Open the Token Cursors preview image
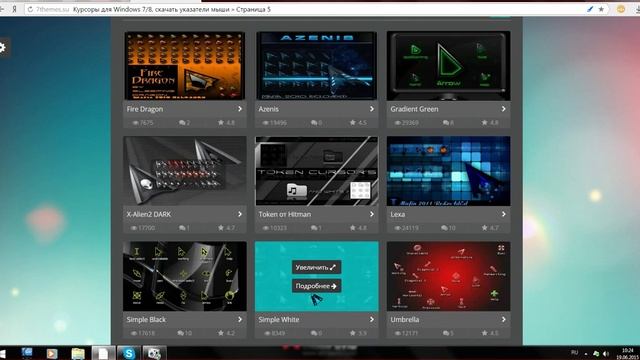 pos(316,171)
